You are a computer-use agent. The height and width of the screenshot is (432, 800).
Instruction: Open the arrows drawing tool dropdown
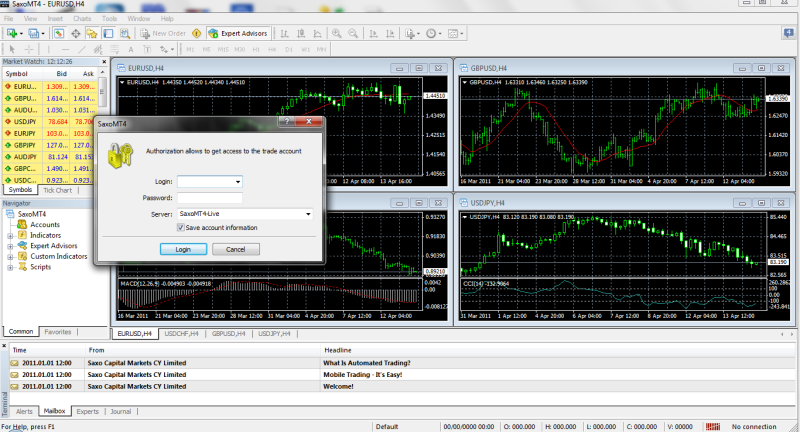[172, 49]
